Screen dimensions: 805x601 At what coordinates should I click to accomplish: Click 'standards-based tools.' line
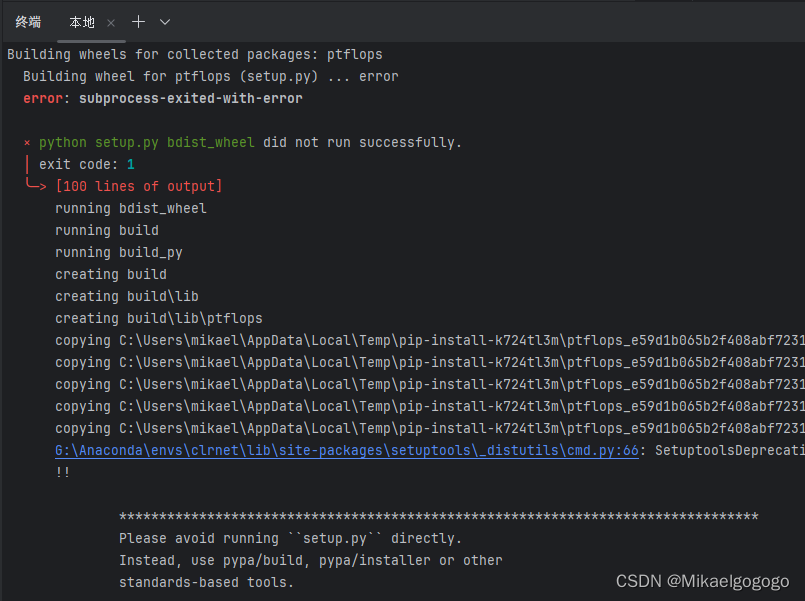pos(206,583)
